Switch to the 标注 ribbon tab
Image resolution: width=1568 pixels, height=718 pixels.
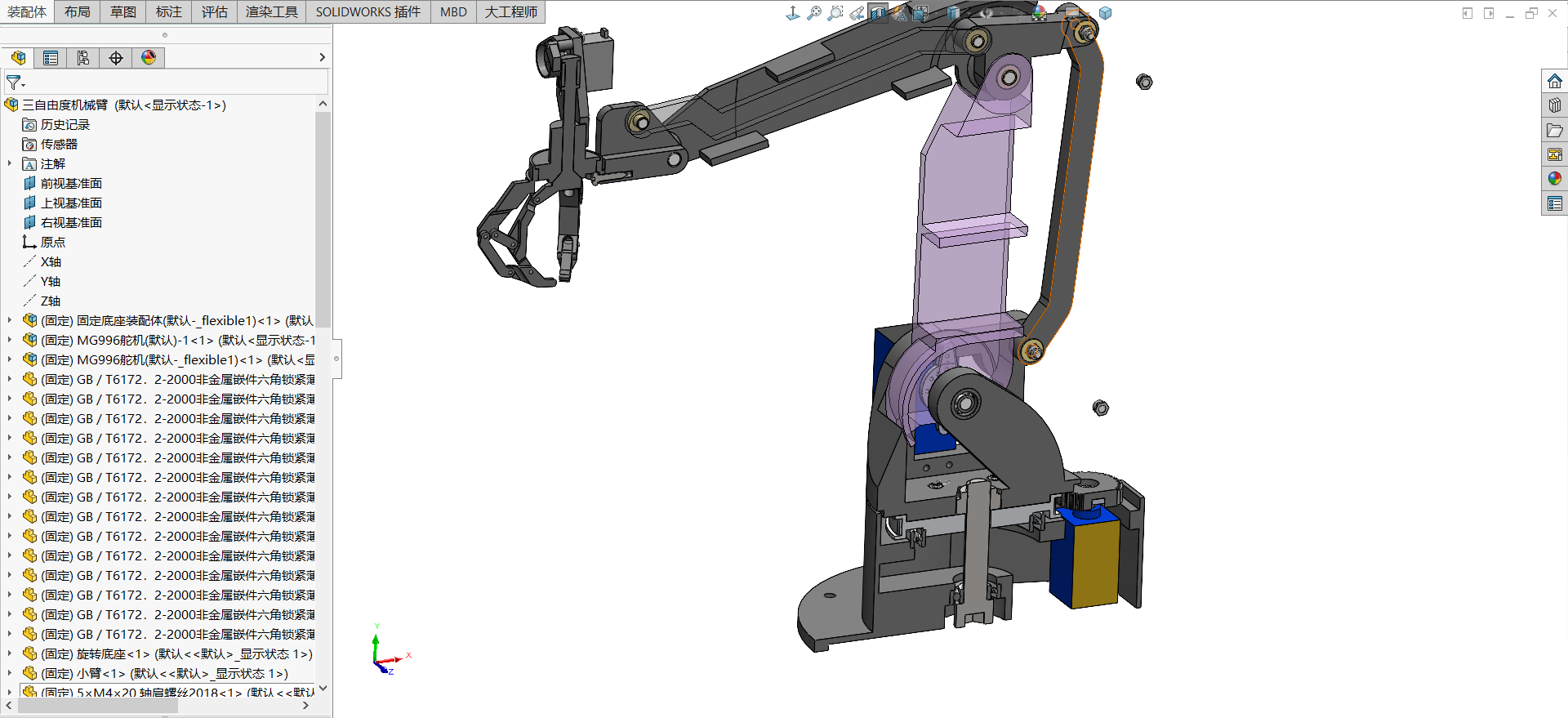pos(169,11)
